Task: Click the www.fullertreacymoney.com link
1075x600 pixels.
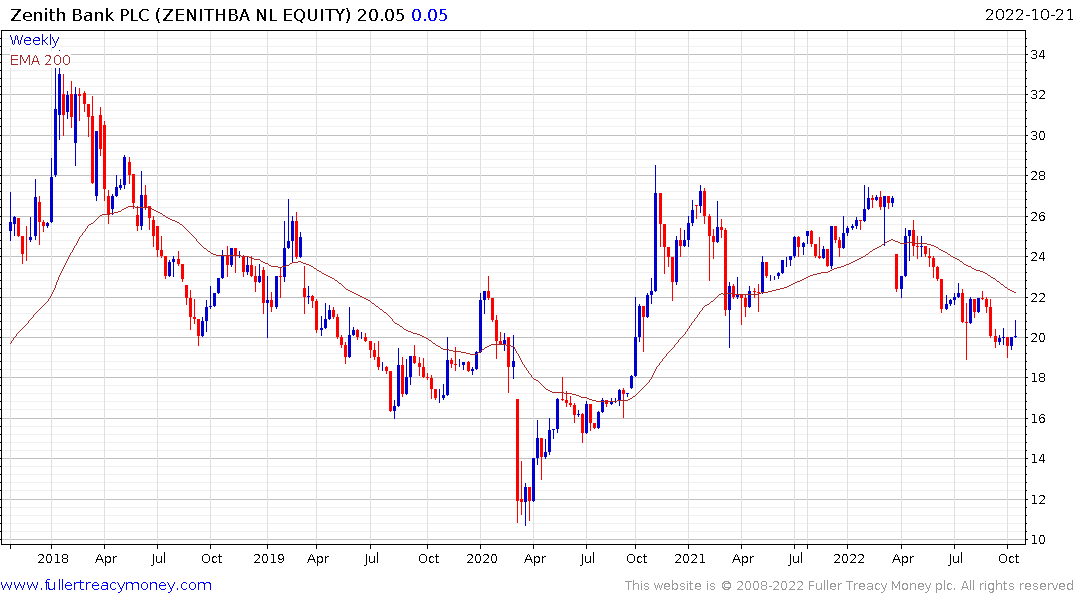Action: pos(106,585)
